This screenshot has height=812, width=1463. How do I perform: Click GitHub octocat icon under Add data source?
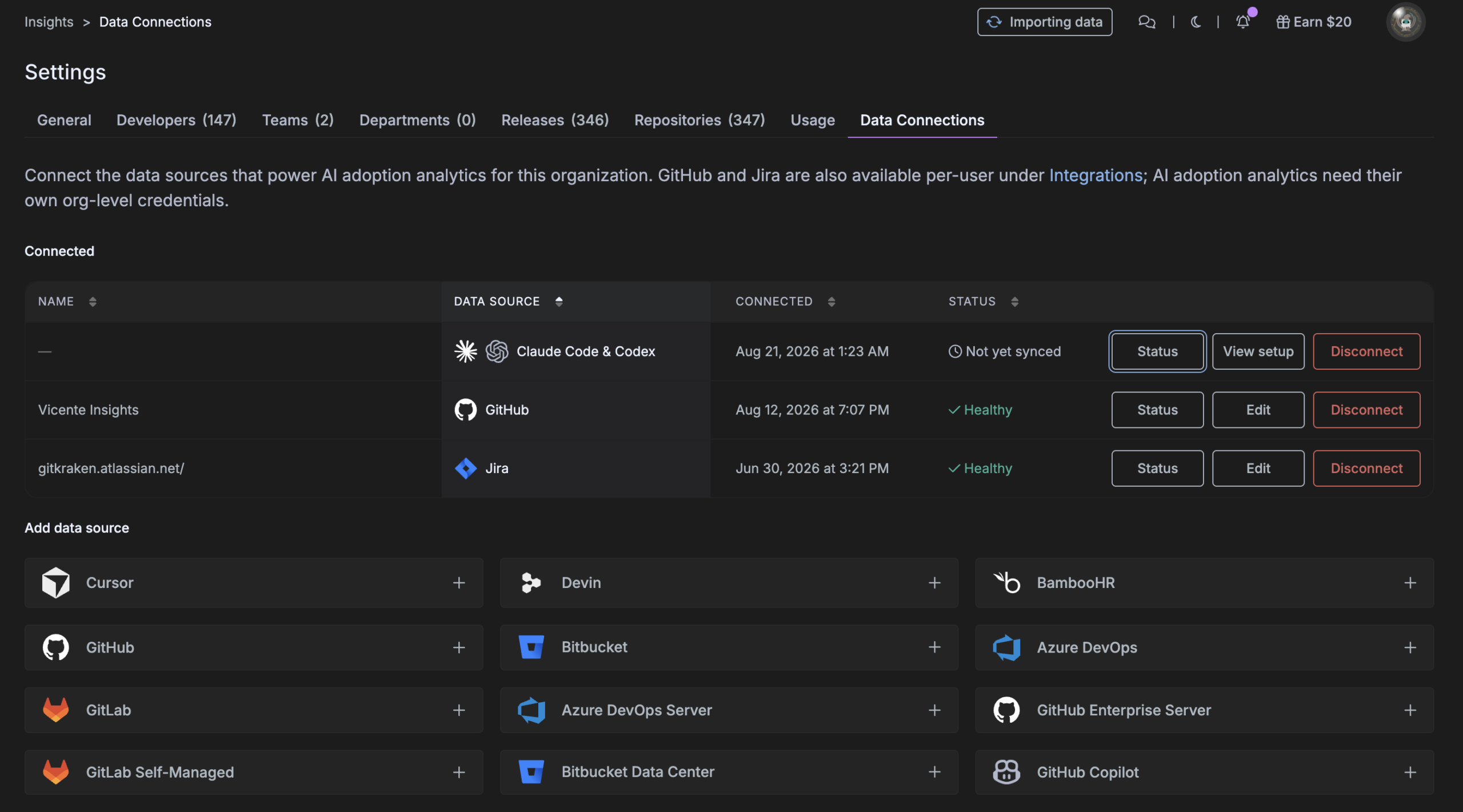(x=55, y=647)
